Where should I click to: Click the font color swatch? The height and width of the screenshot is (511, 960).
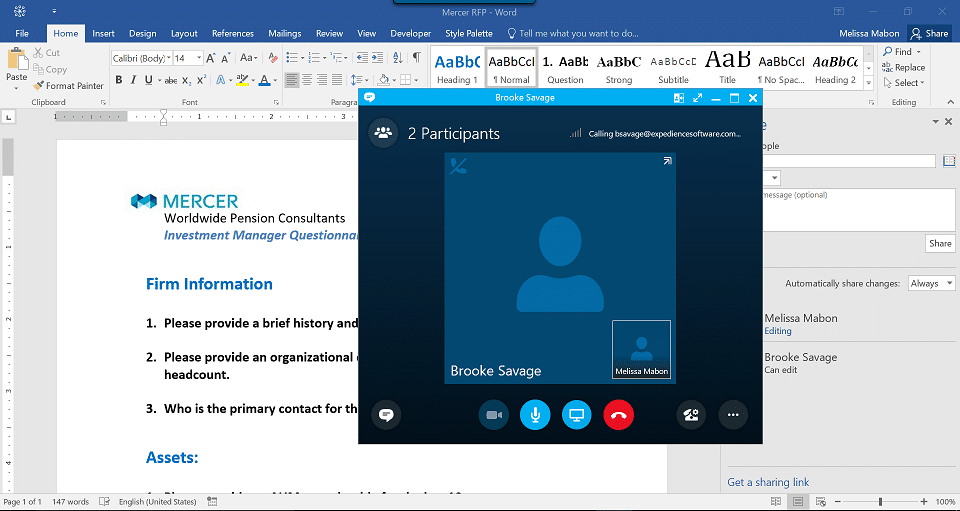[x=264, y=80]
